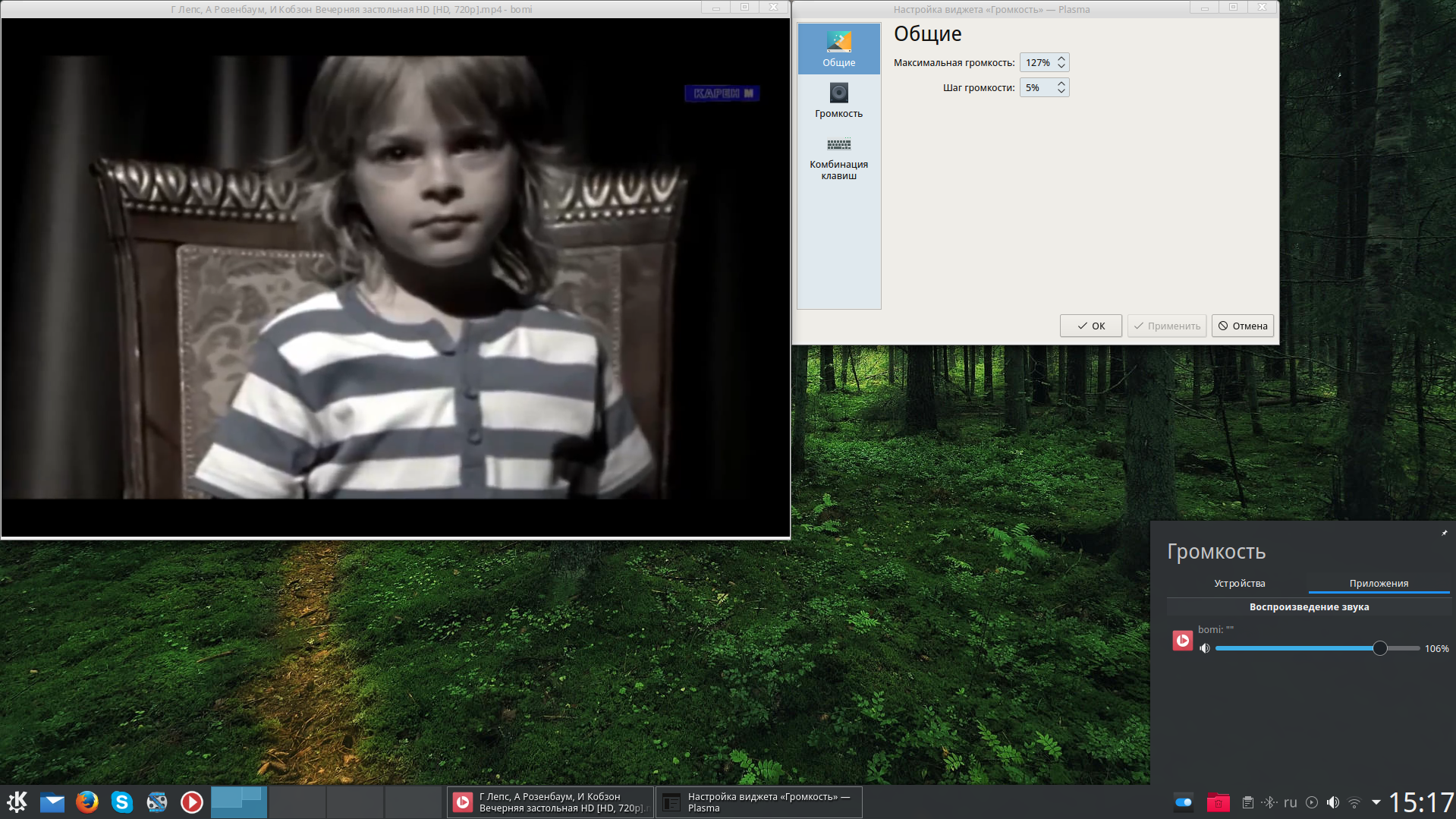The width and height of the screenshot is (1456, 819).
Task: Switch to the fourth virtual desktop
Action: 414,802
